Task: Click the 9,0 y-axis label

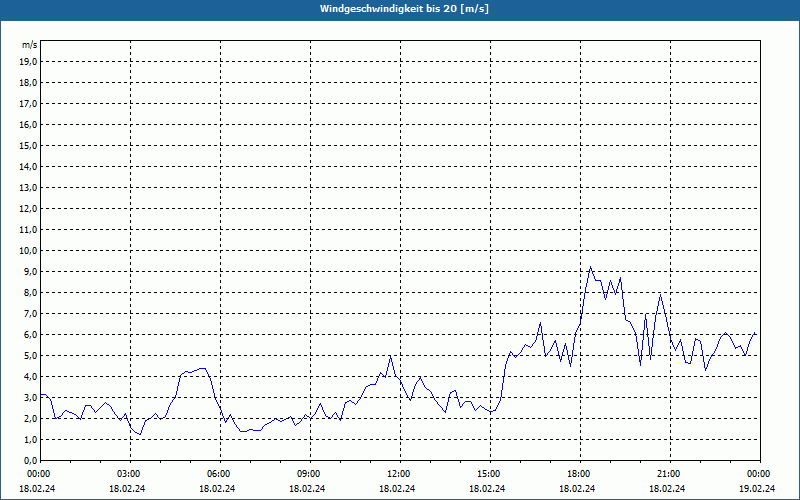Action: click(30, 271)
